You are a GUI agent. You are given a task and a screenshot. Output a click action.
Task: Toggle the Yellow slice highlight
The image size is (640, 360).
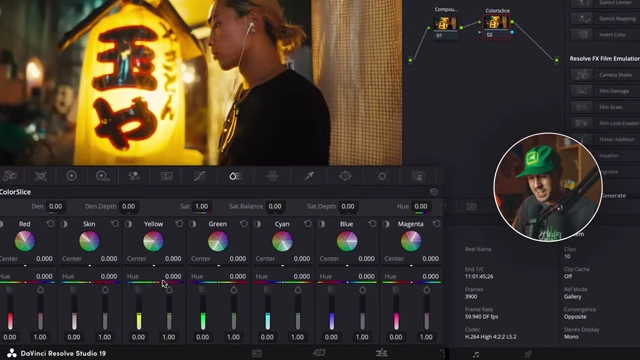pyautogui.click(x=129, y=224)
